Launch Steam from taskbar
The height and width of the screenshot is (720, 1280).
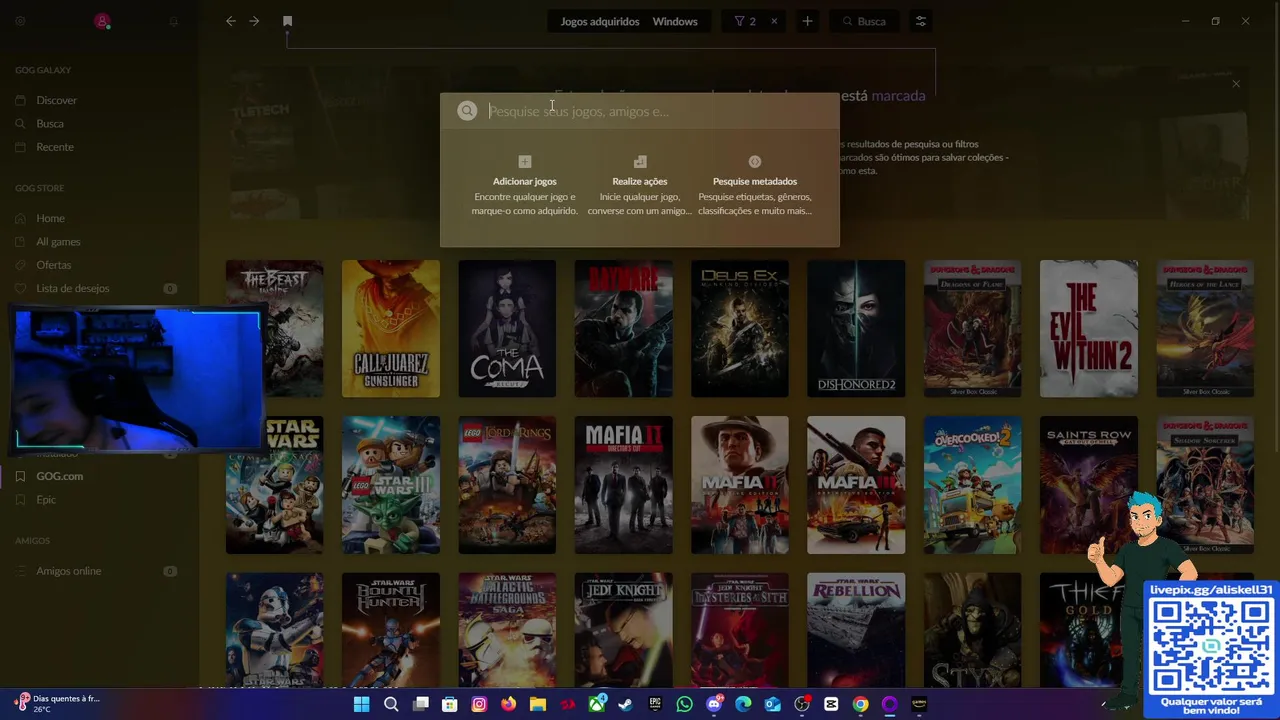pos(626,704)
